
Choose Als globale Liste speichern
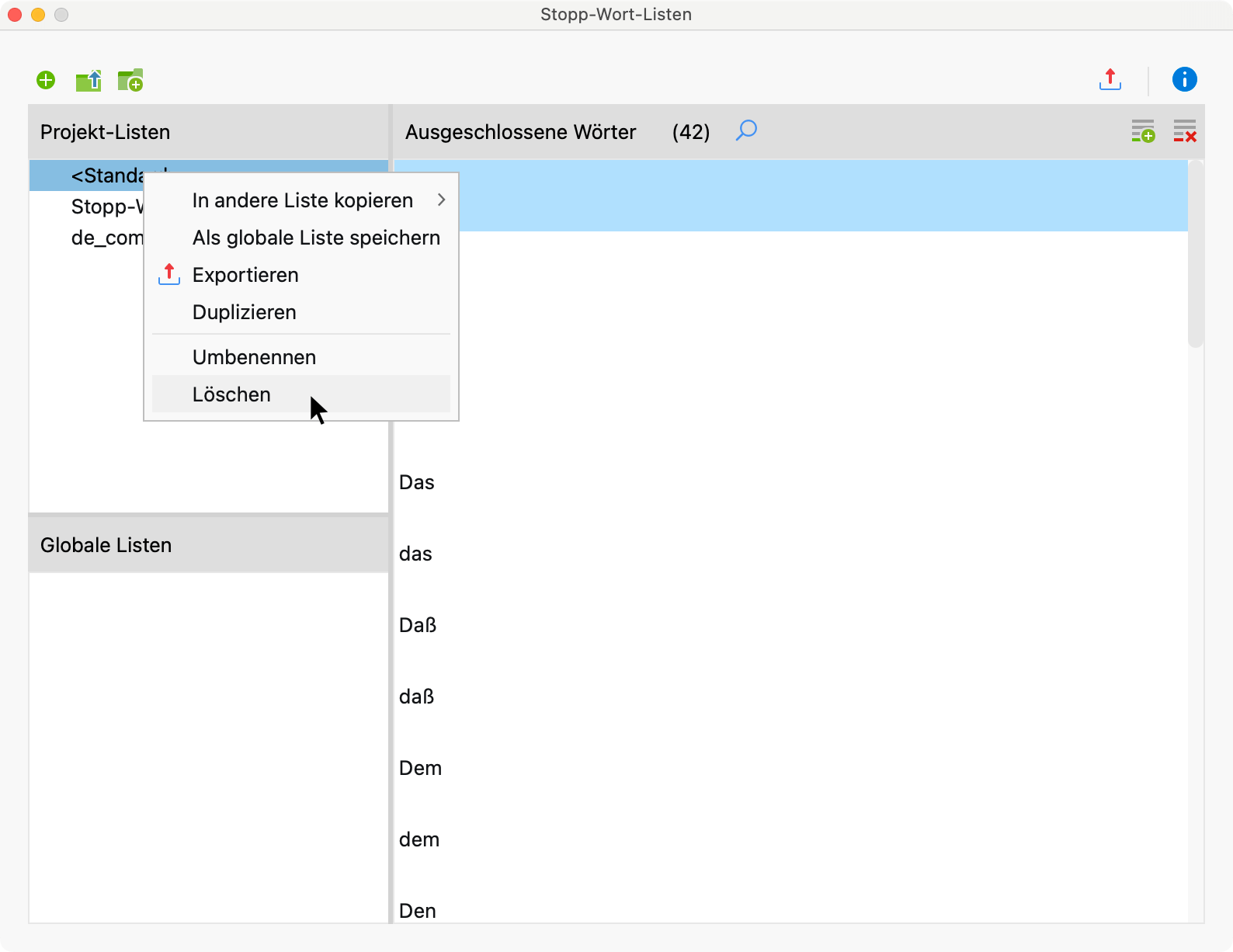tap(301, 238)
